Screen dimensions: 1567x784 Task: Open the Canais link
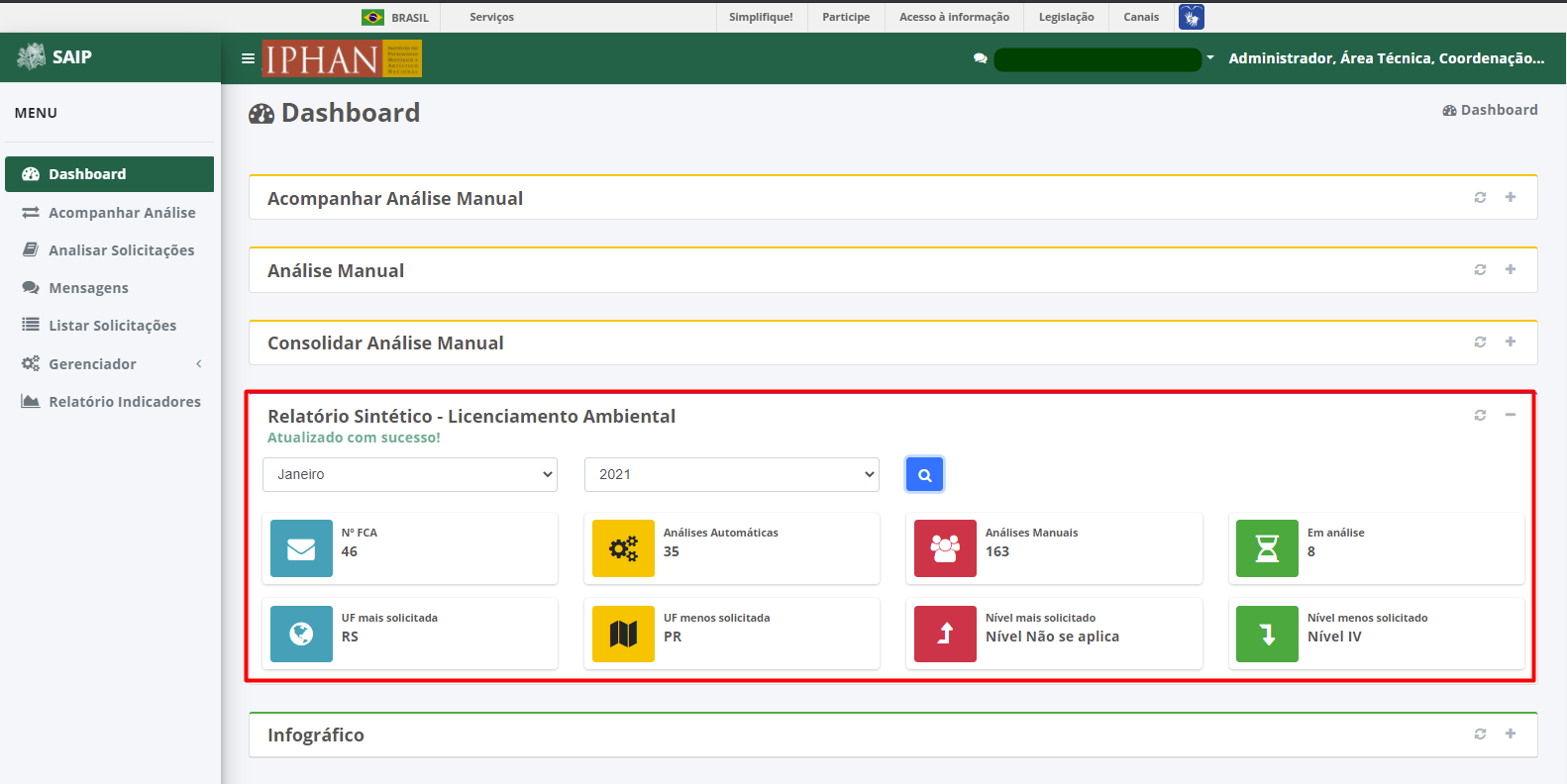[1141, 17]
